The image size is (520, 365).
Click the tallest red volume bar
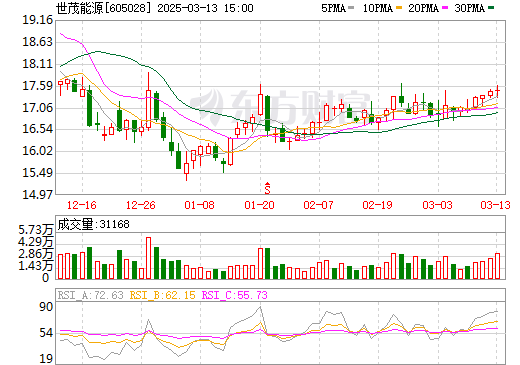pos(148,258)
